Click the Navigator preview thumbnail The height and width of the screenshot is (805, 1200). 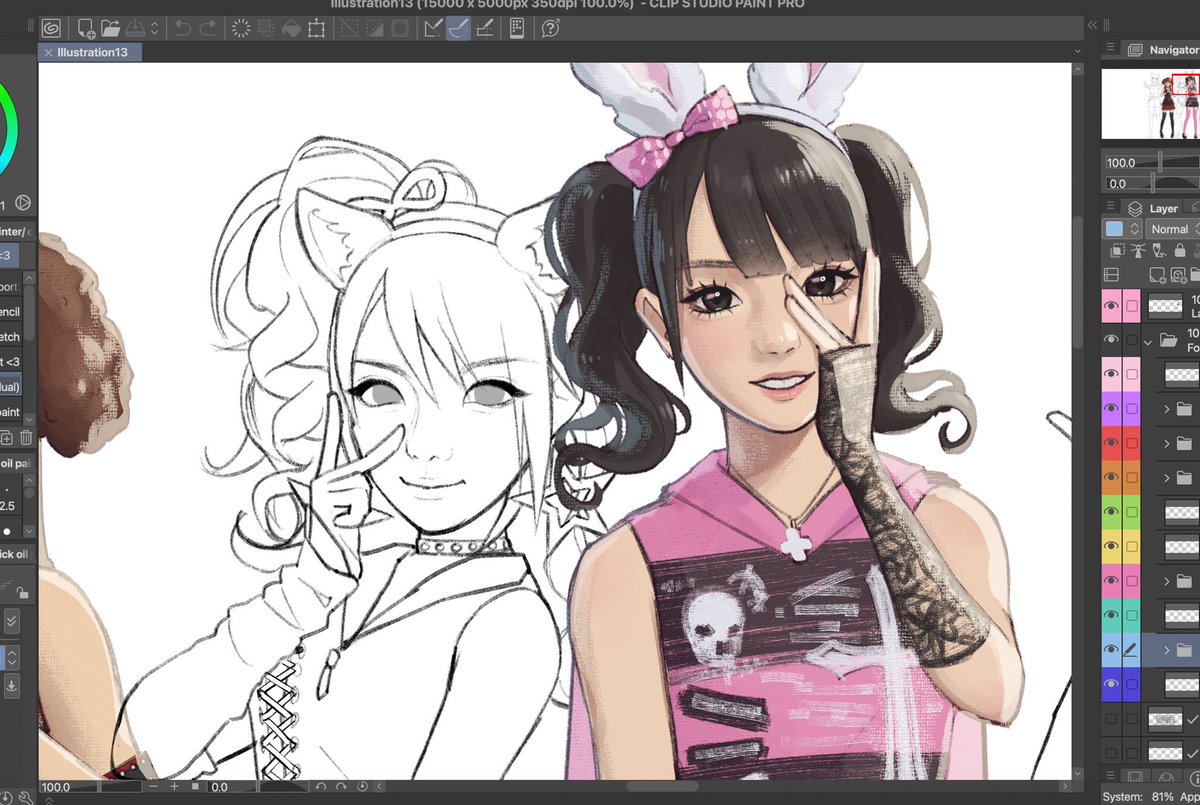[1151, 103]
